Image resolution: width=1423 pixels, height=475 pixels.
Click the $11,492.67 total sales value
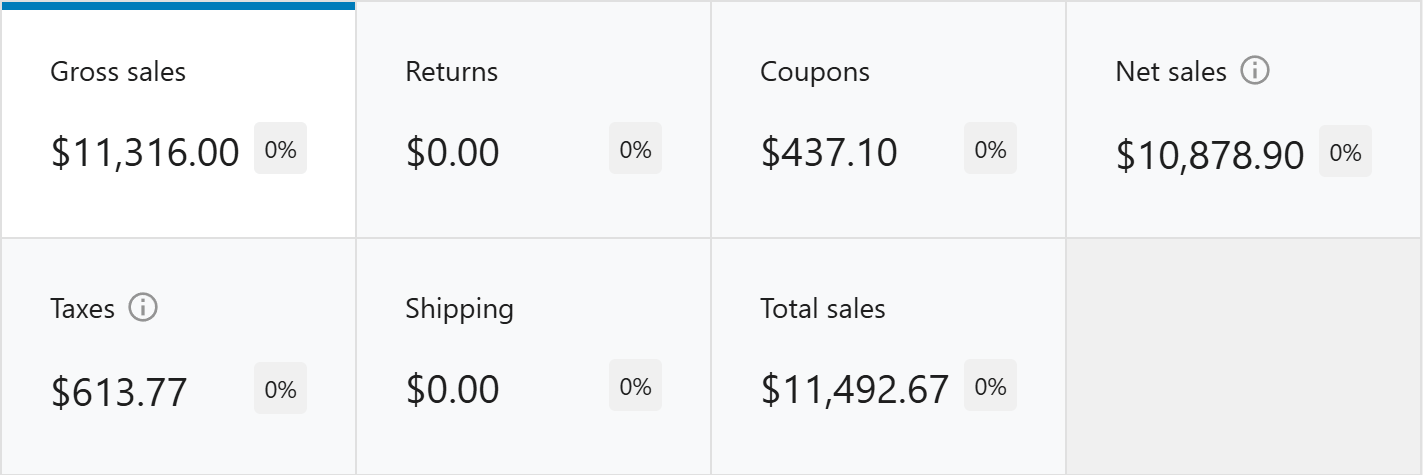(855, 389)
